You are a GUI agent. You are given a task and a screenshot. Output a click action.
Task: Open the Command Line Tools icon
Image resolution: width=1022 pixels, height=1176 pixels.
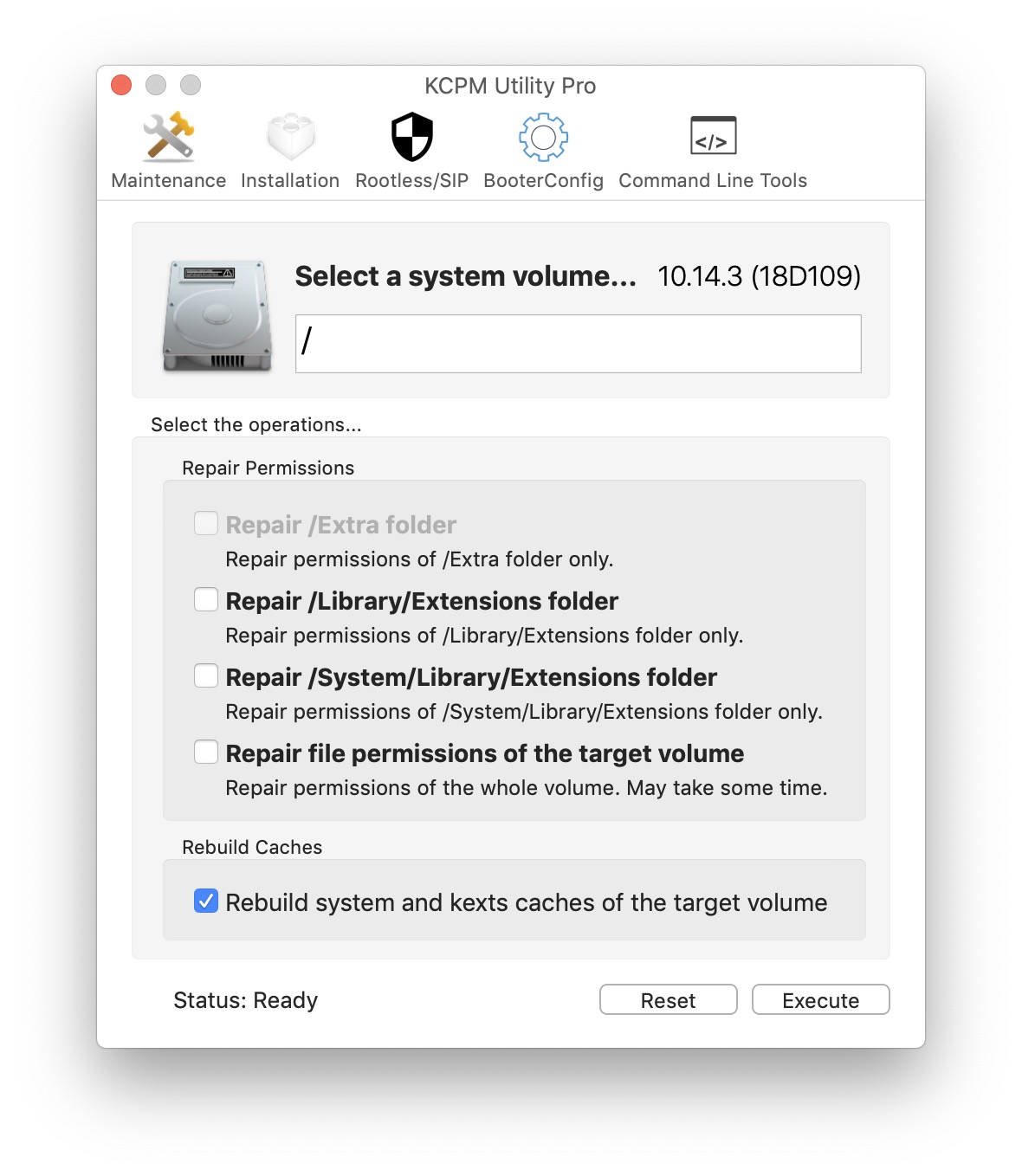[x=713, y=136]
